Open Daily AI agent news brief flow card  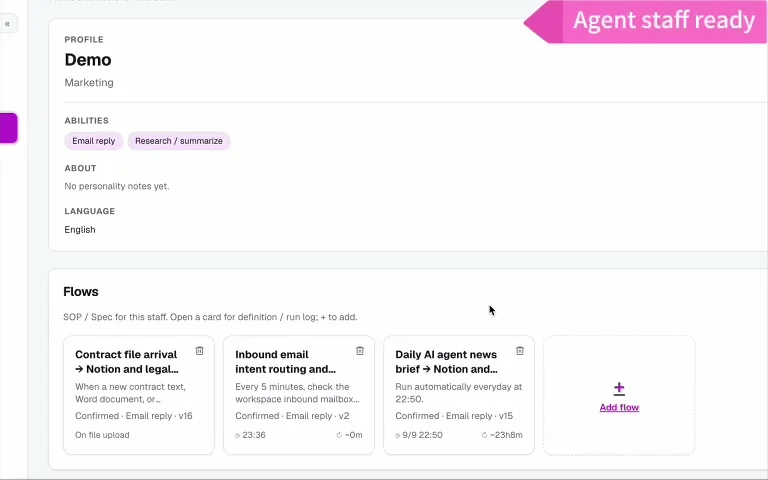(x=459, y=395)
